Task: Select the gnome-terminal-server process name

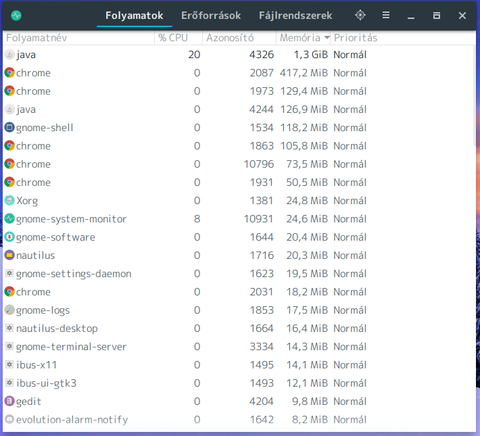Action: [71, 347]
